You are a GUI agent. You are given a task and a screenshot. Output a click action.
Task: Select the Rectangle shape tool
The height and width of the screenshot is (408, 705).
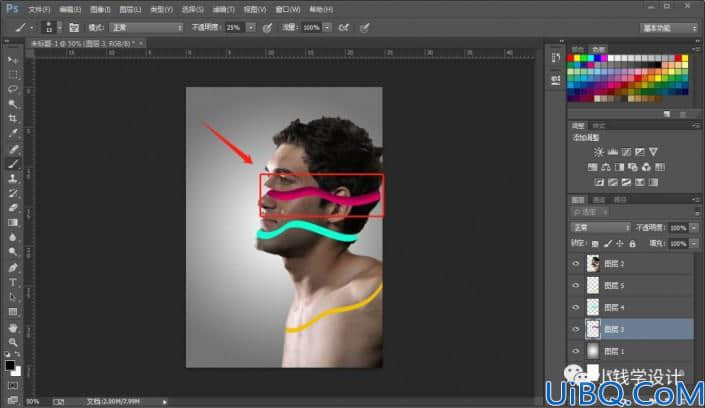(x=13, y=312)
